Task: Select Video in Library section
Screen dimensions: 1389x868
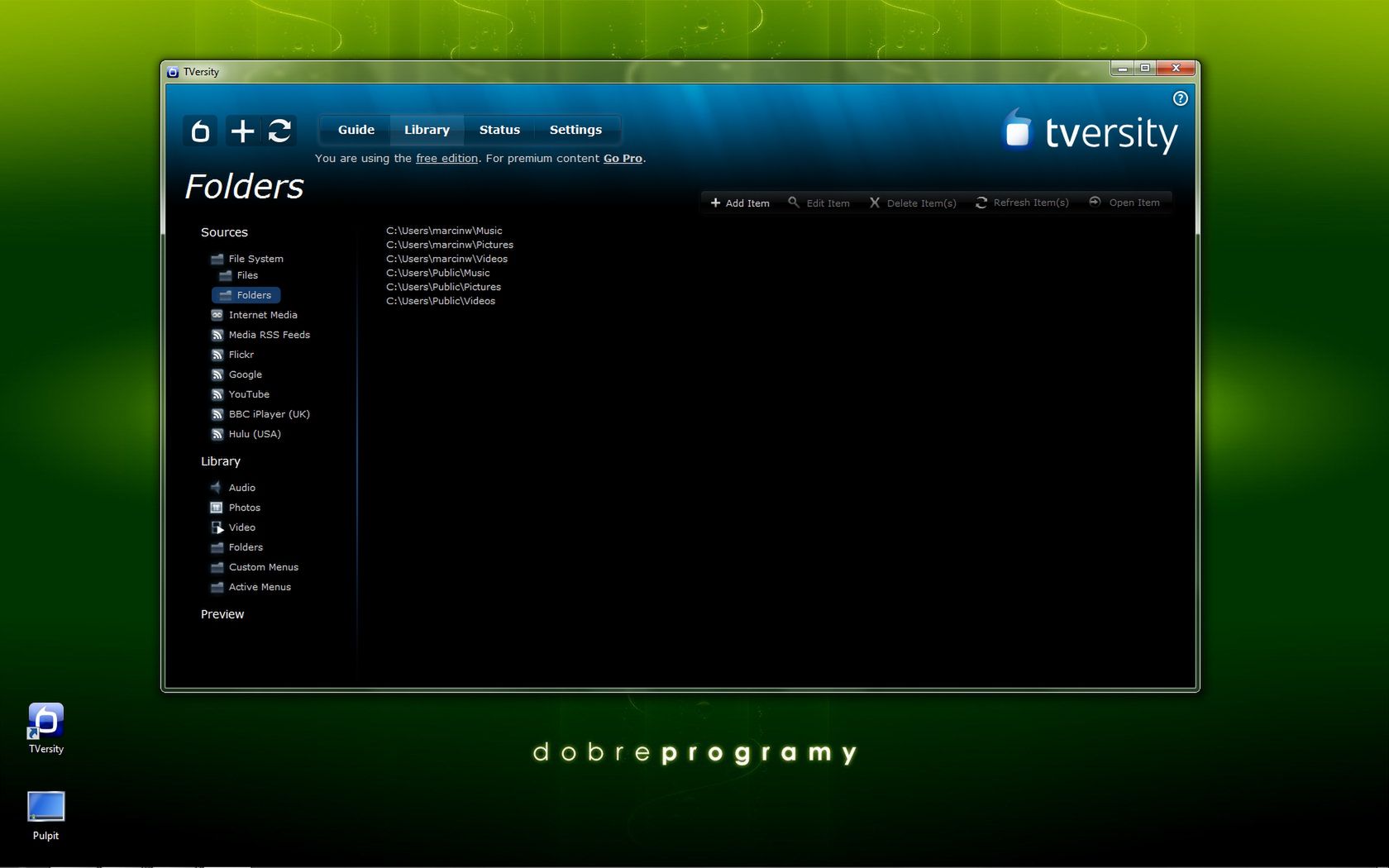Action: (242, 527)
